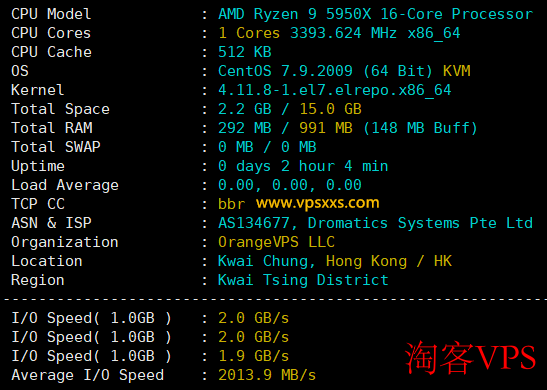Select location Kwai Chung, Hong Kong / HK
Viewport: 547px width, 390px height.
(x=335, y=261)
